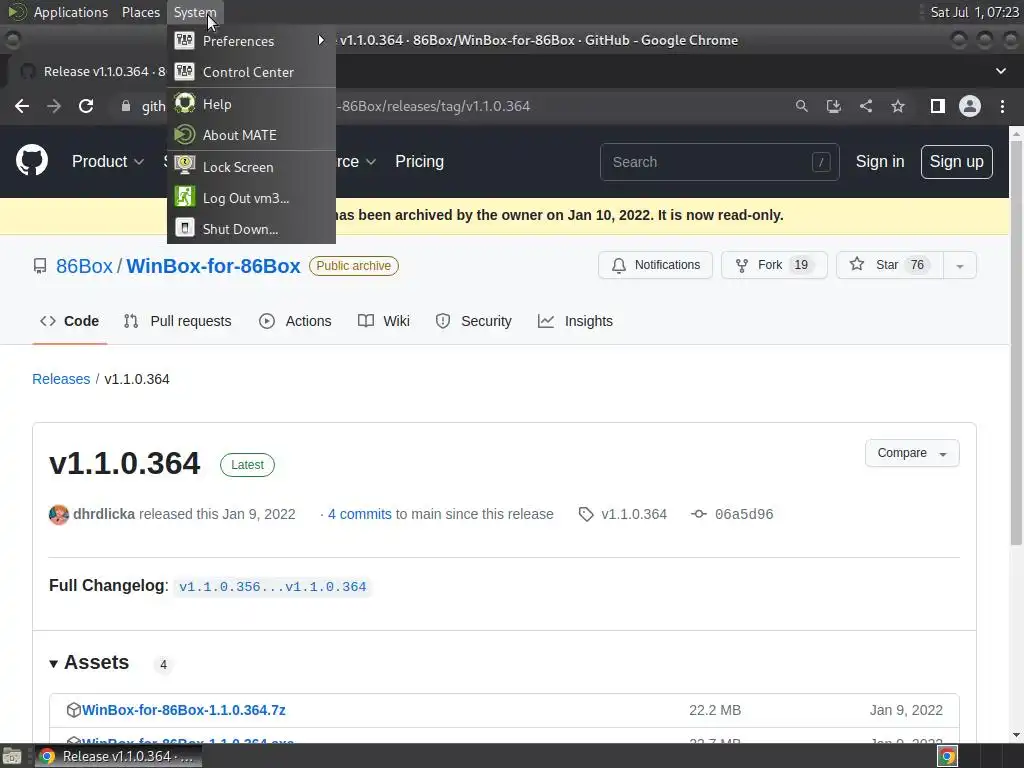Click the address bar zoom magnifier icon

tap(801, 106)
